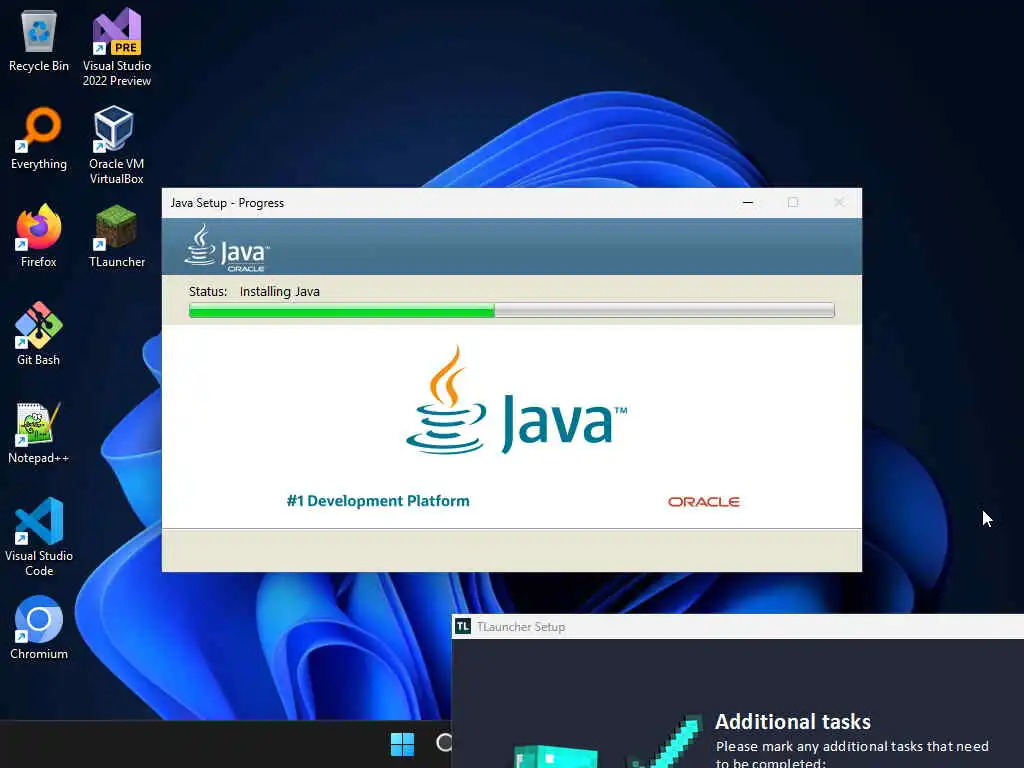Click the Java installation progress bar
Image resolution: width=1024 pixels, height=768 pixels.
[511, 310]
